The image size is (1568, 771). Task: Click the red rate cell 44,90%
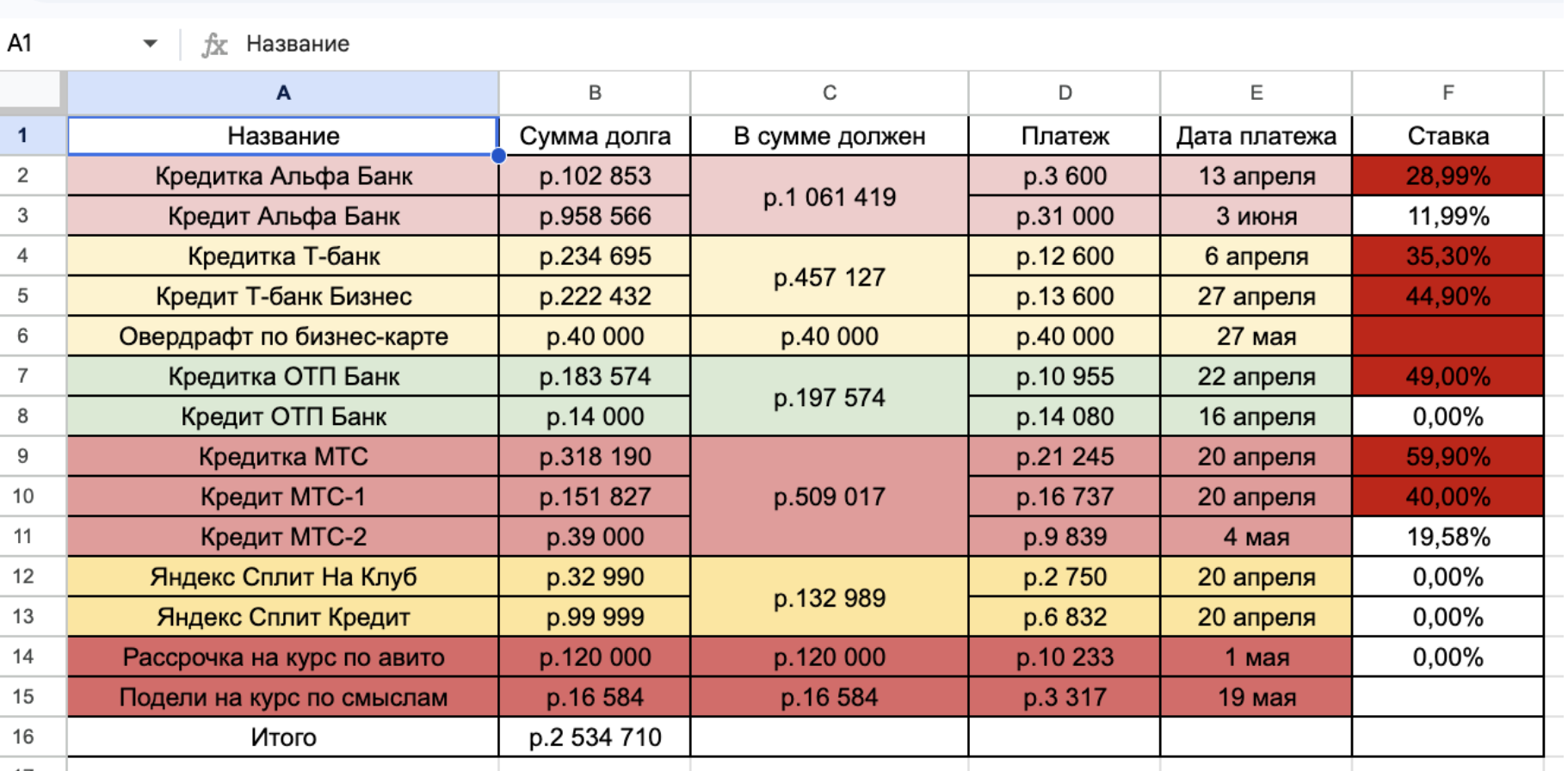coord(1448,296)
